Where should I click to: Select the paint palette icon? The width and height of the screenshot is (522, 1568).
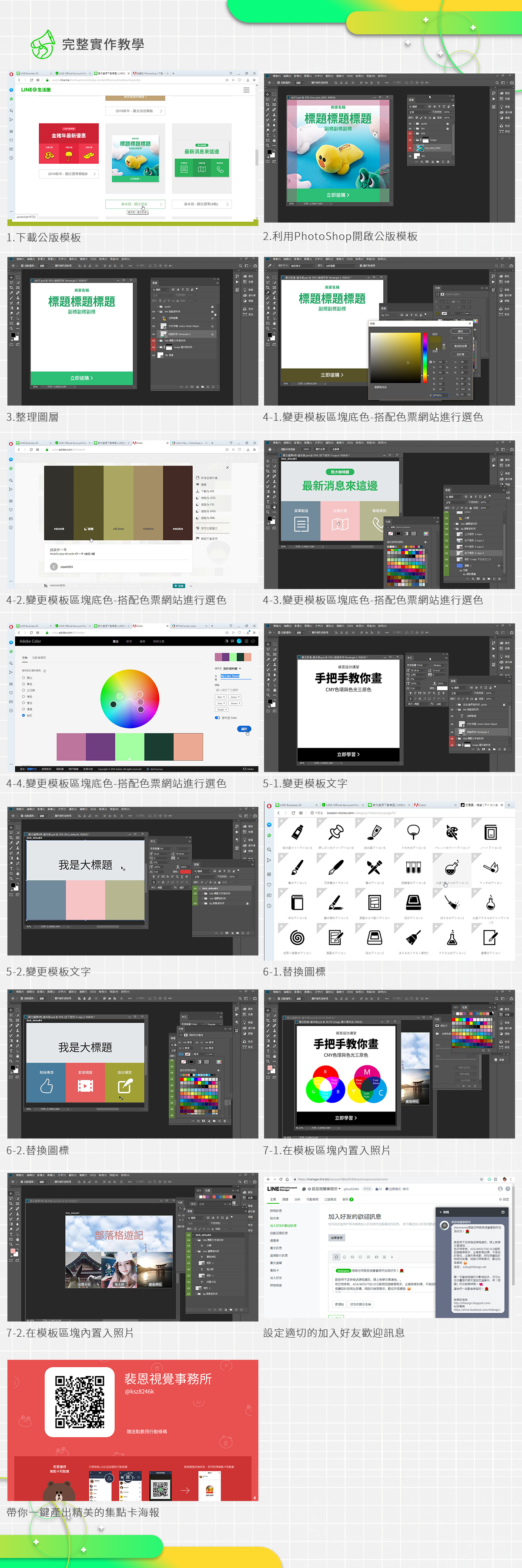452,832
